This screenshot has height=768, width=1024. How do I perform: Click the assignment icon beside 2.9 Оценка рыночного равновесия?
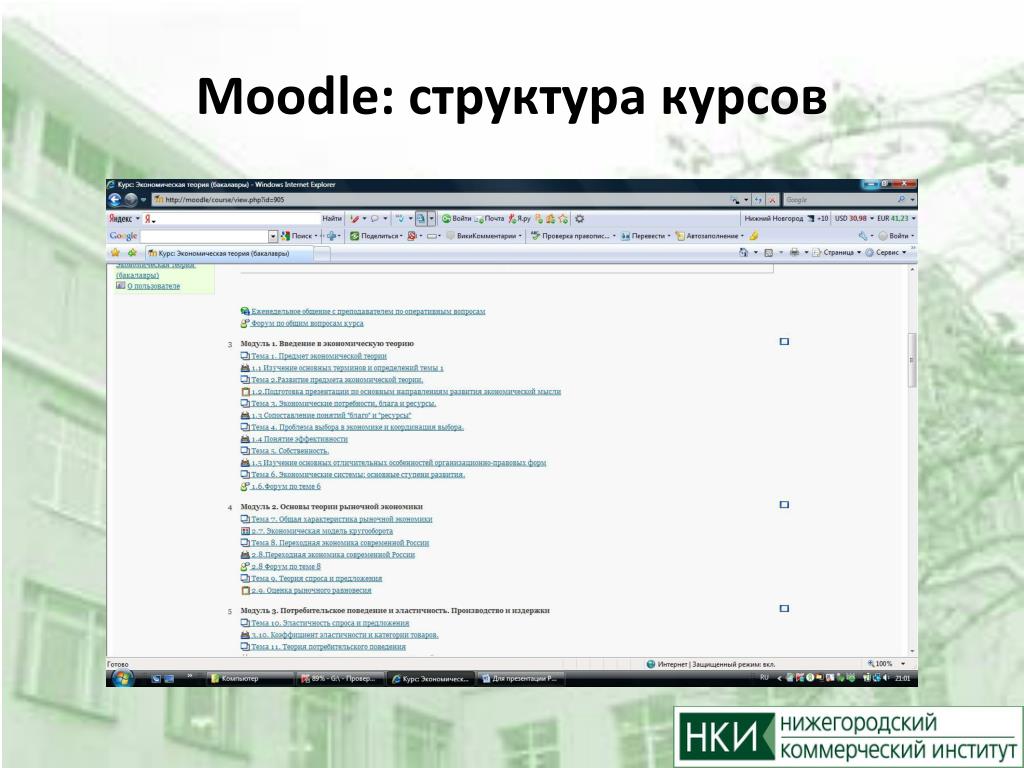(246, 590)
